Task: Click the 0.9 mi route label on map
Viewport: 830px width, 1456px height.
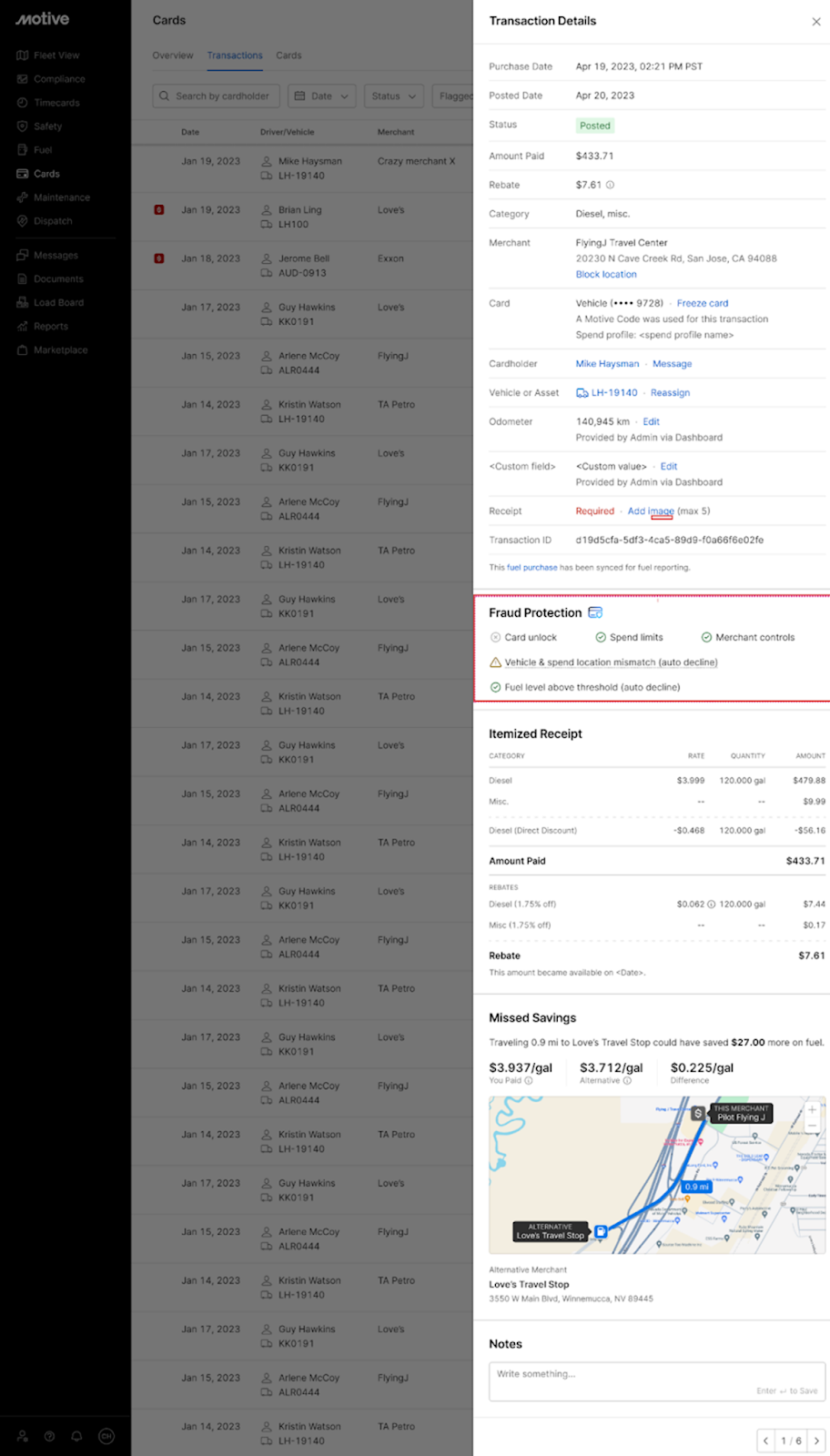Action: click(697, 1188)
